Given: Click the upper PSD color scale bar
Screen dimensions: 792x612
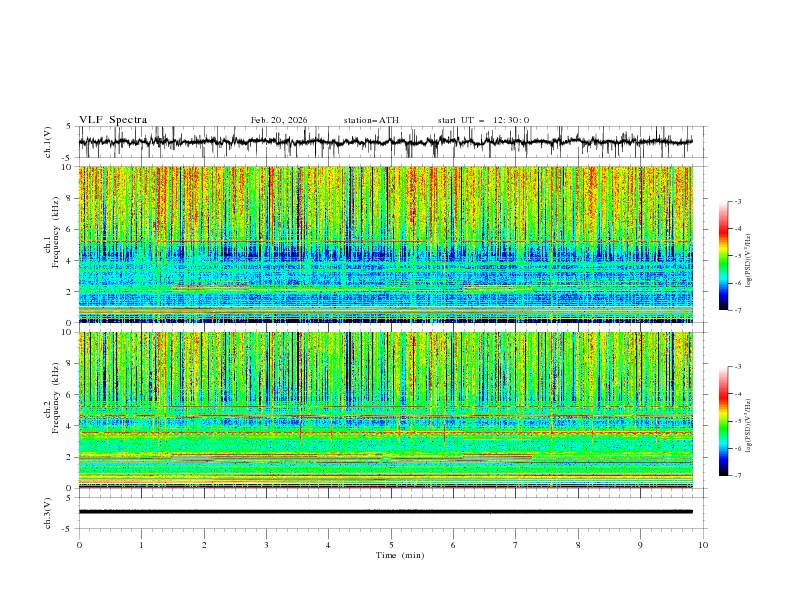Looking at the screenshot, I should pyautogui.click(x=723, y=256).
